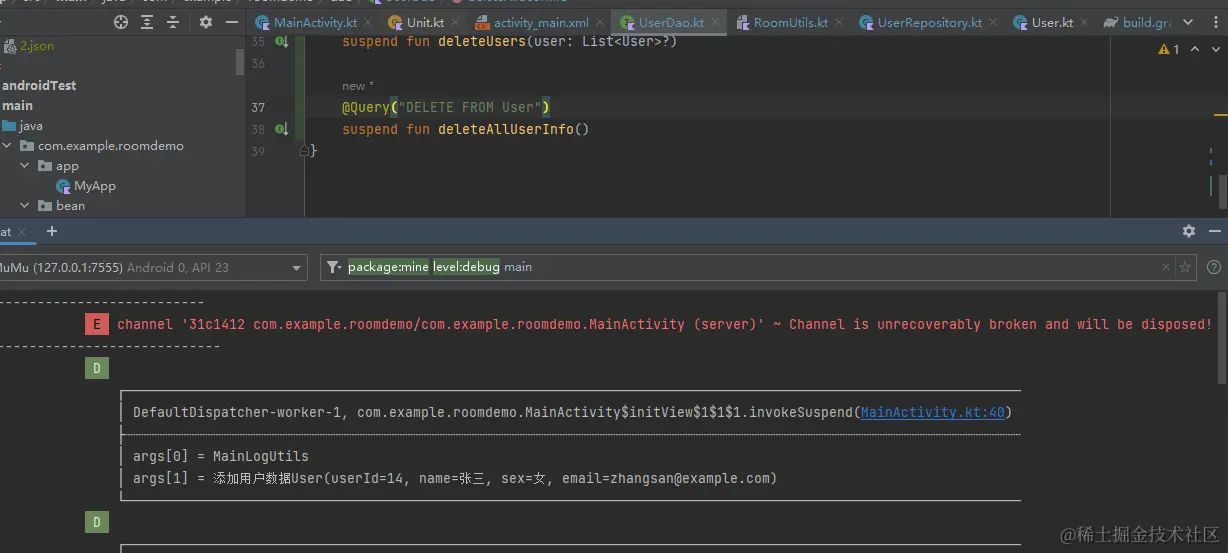This screenshot has width=1228, height=553.
Task: Switch to Unit.kt editor tab
Action: click(425, 22)
